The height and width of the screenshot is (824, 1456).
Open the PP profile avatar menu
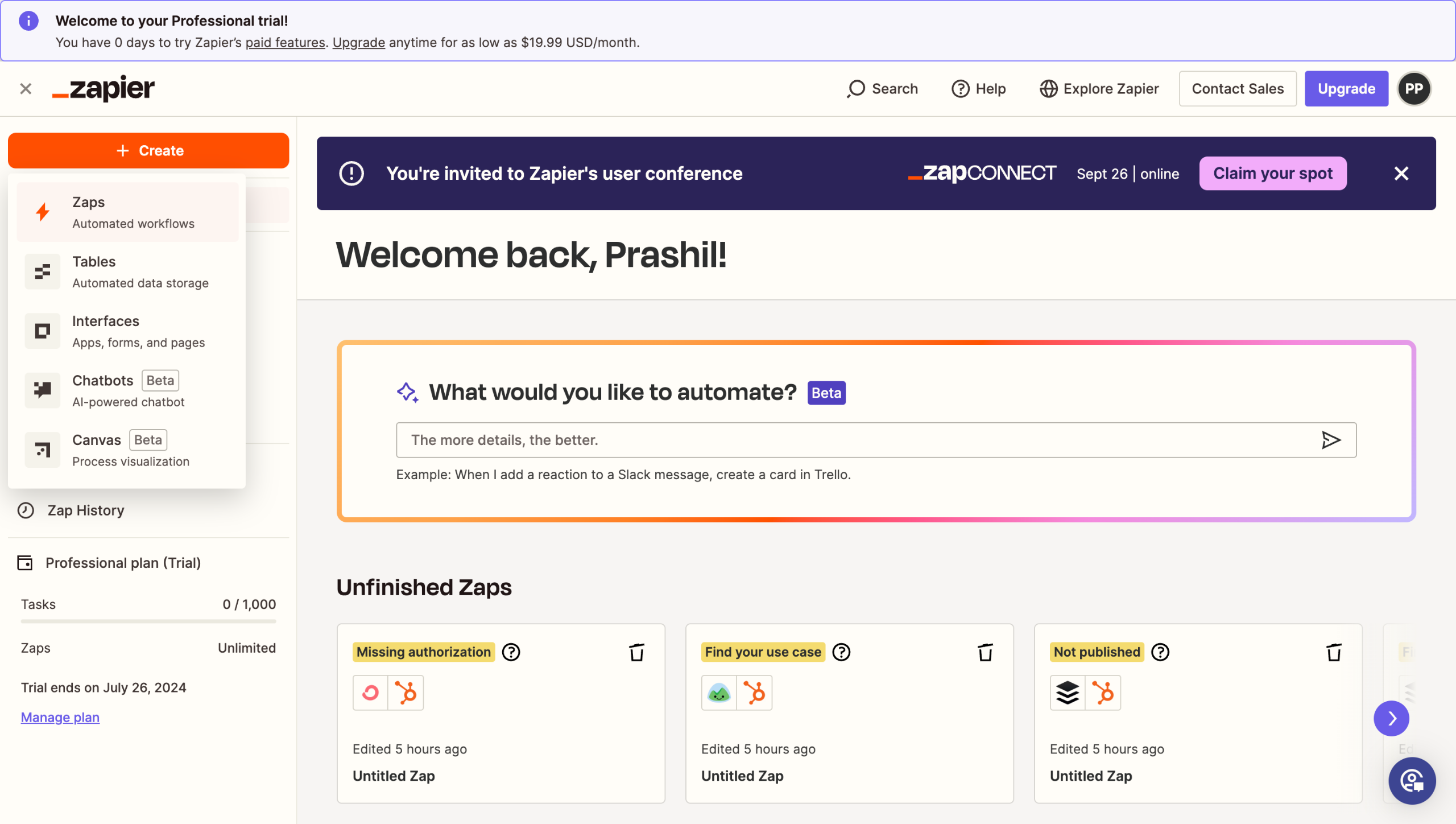[1414, 89]
